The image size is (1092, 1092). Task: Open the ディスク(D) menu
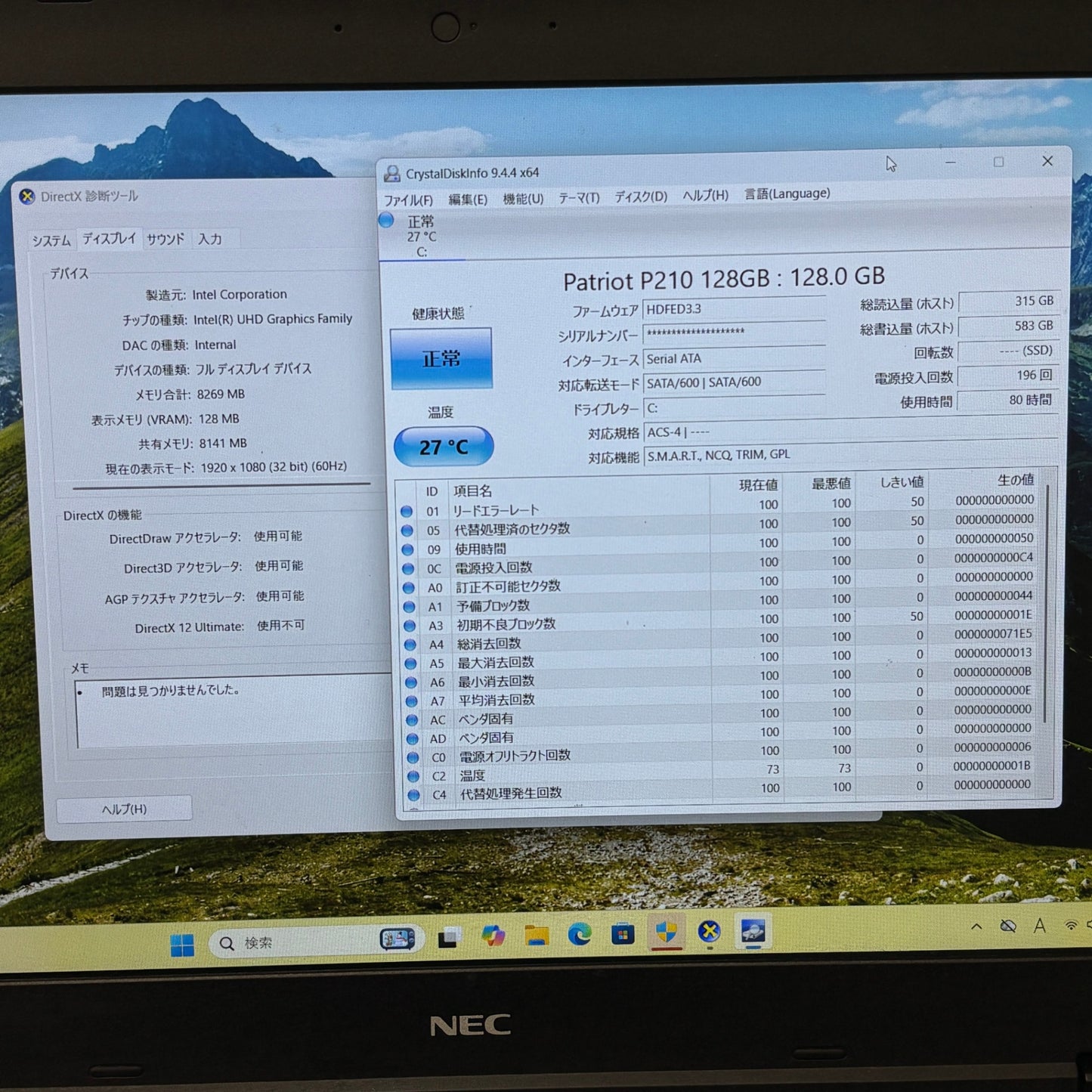pos(642,195)
